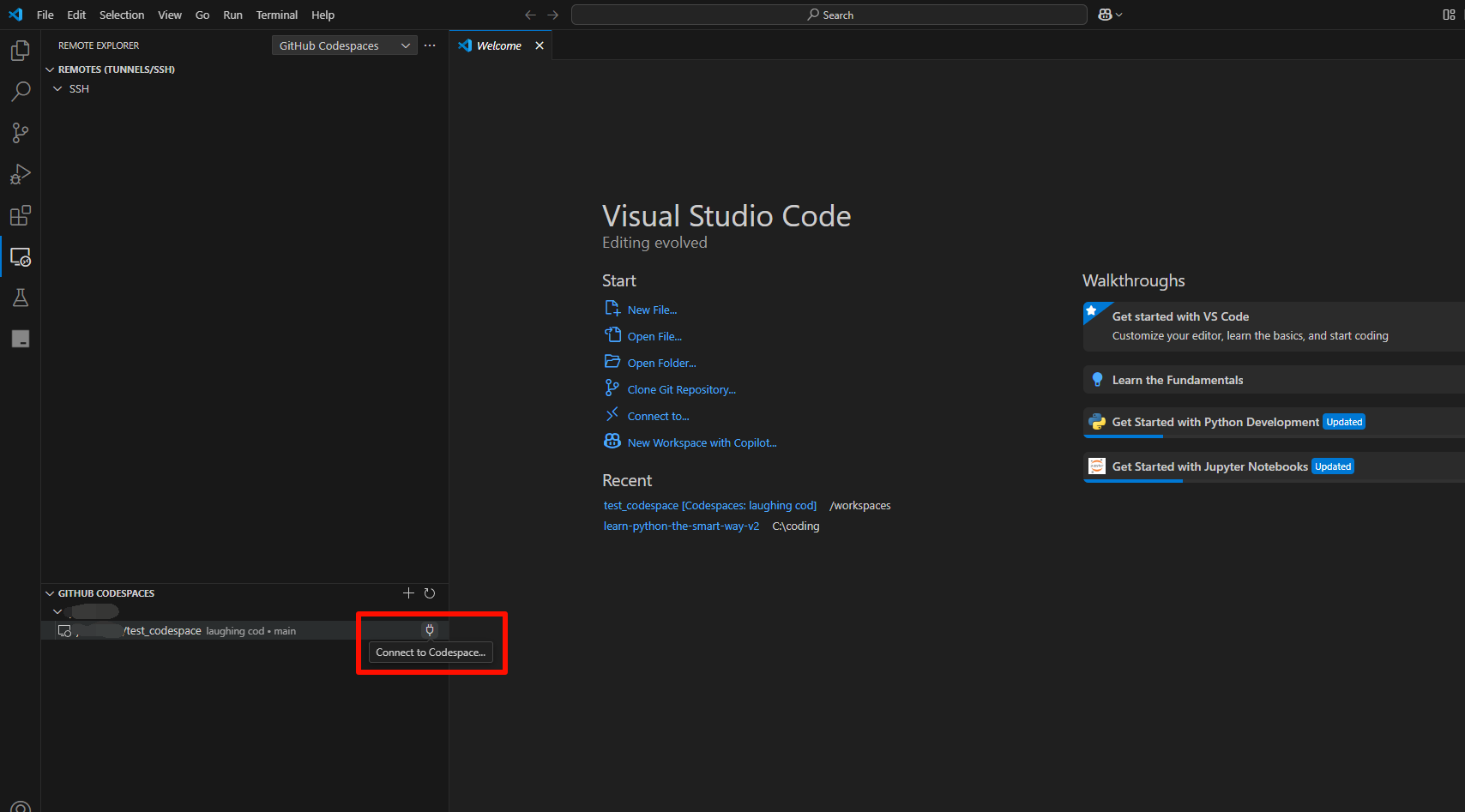Open the Run and Debug view

[21, 174]
